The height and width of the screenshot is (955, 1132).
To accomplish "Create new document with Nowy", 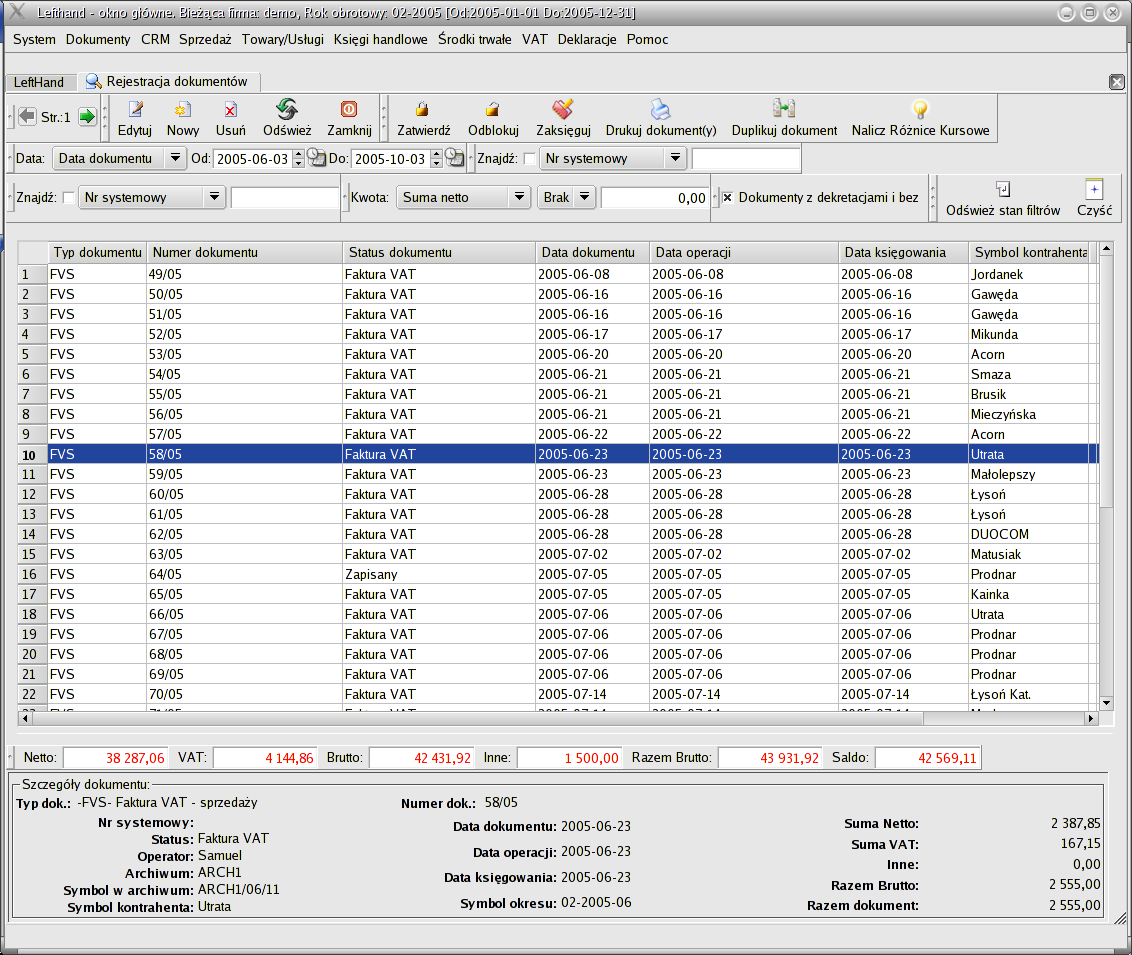I will (183, 119).
